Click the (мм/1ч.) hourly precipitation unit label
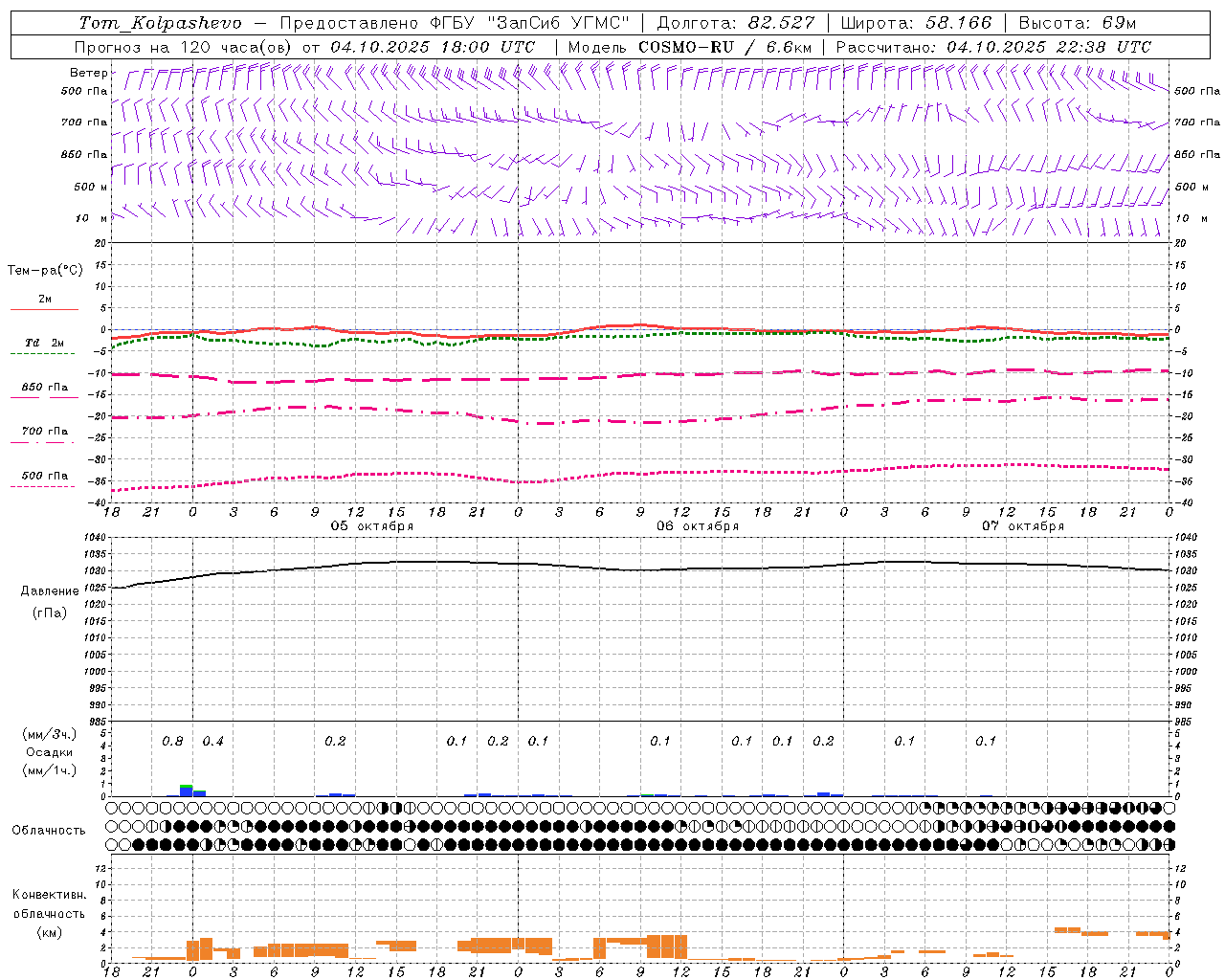1225x980 pixels. (49, 770)
